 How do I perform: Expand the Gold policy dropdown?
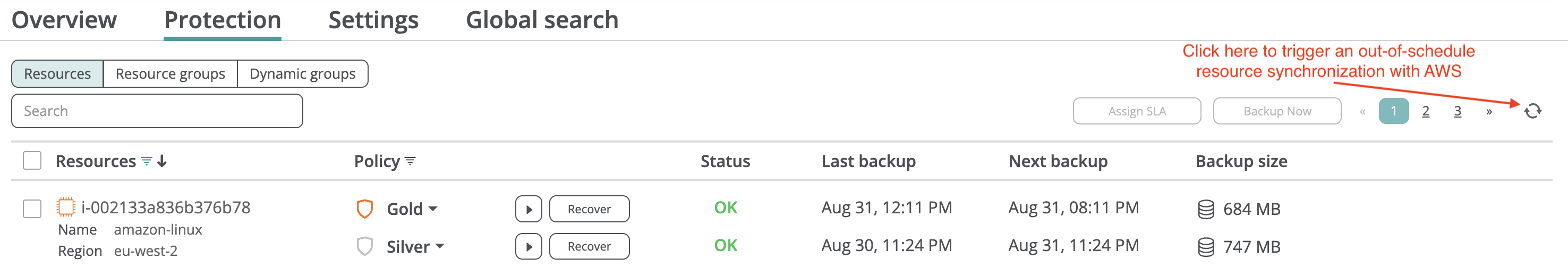point(433,209)
